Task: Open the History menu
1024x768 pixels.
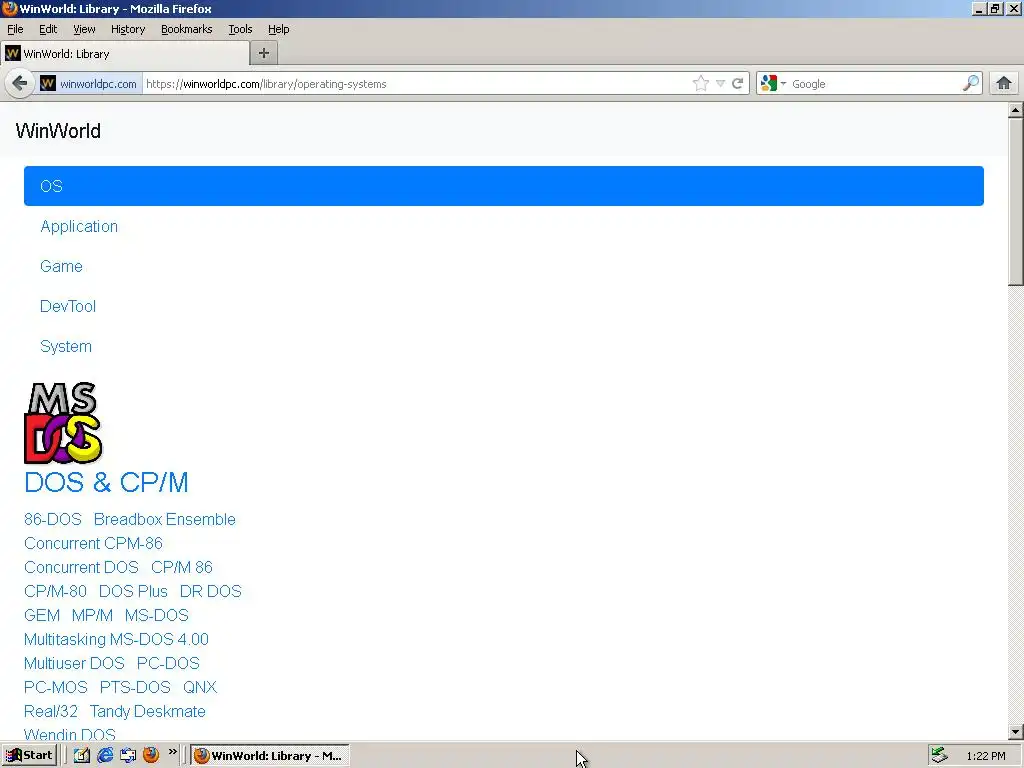Action: pos(127,29)
